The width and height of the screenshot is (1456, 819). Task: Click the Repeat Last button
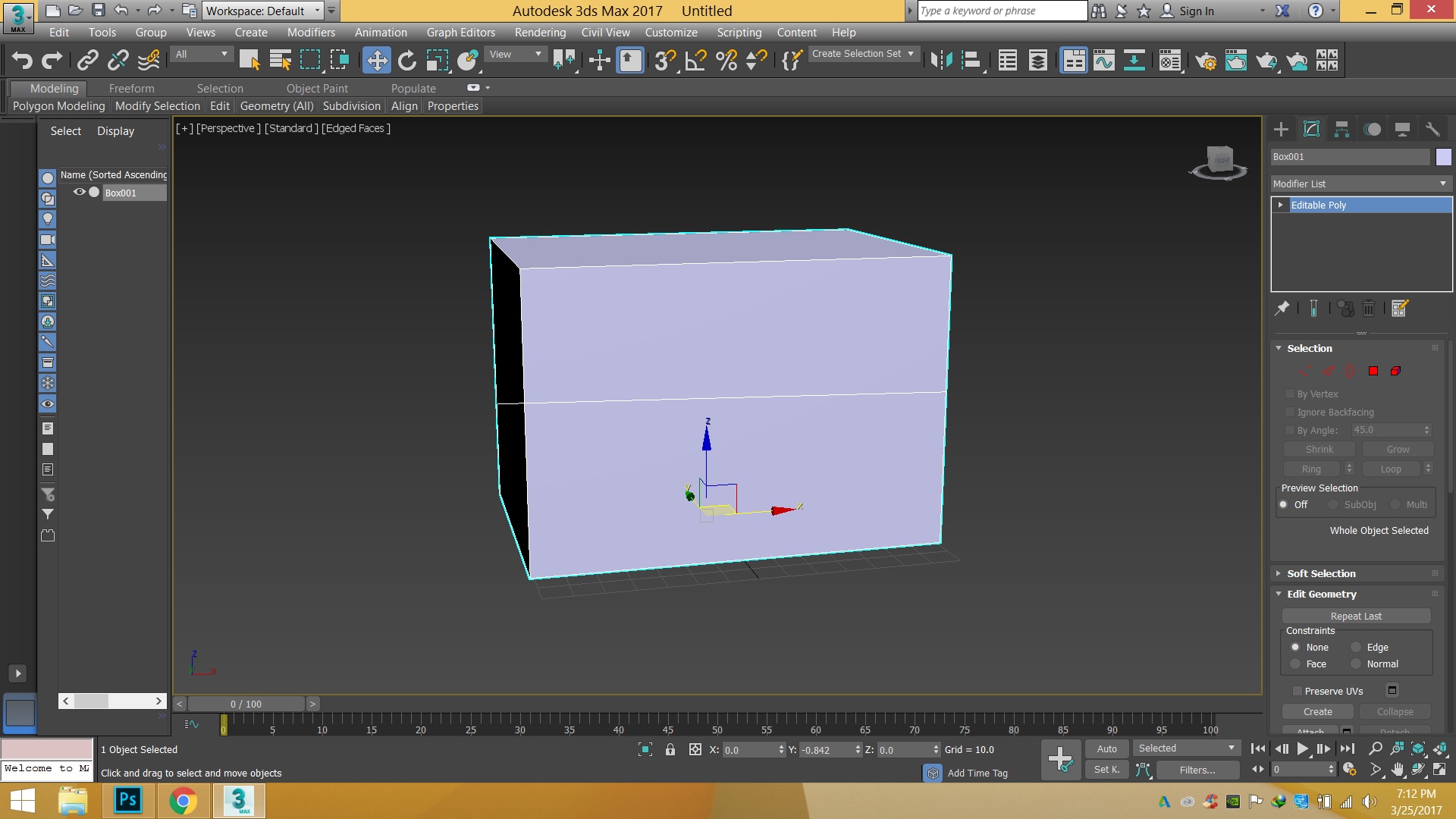[1356, 617]
